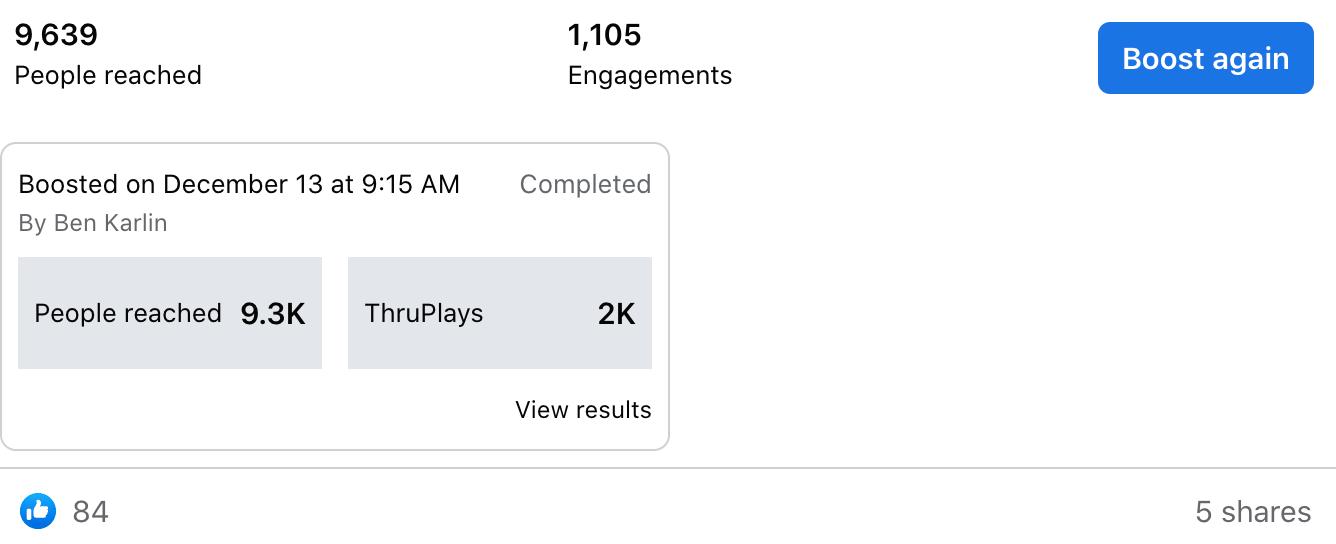Click the Boost again button
This screenshot has width=1336, height=544.
1205,58
